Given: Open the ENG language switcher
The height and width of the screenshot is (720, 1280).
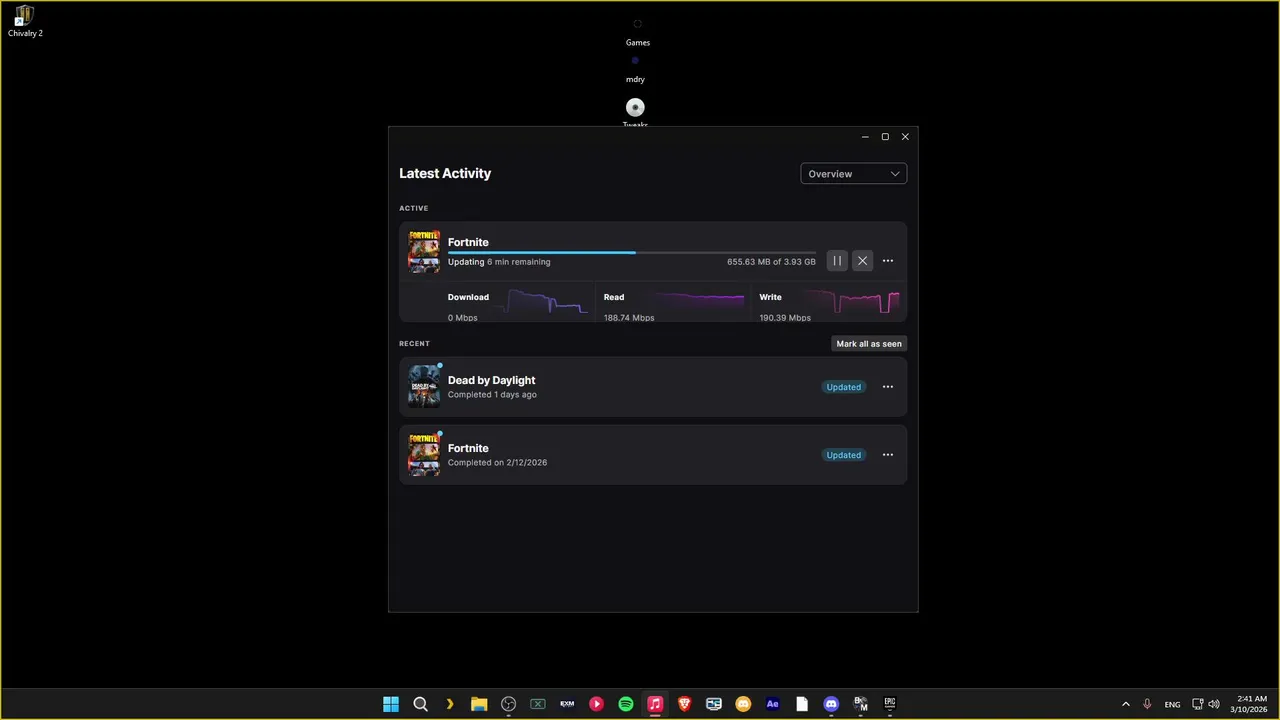Looking at the screenshot, I should [x=1173, y=704].
